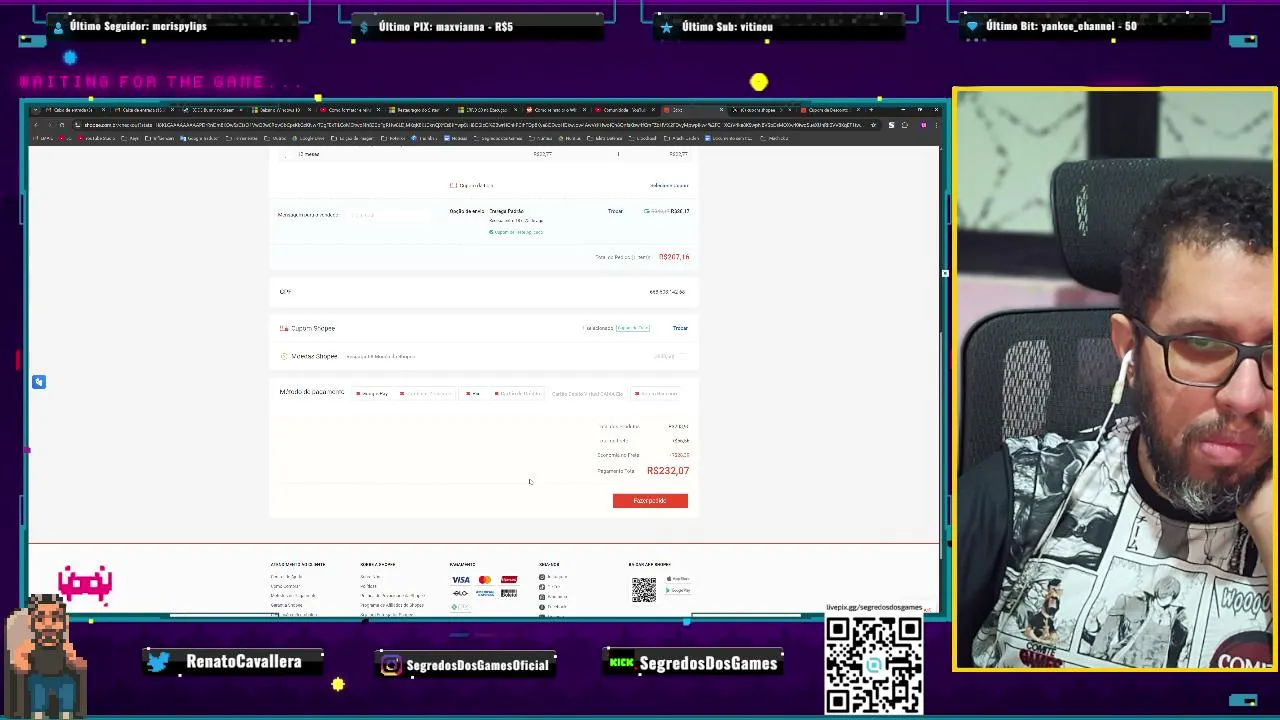Switch to the Cupons de Desconto tab

click(828, 110)
